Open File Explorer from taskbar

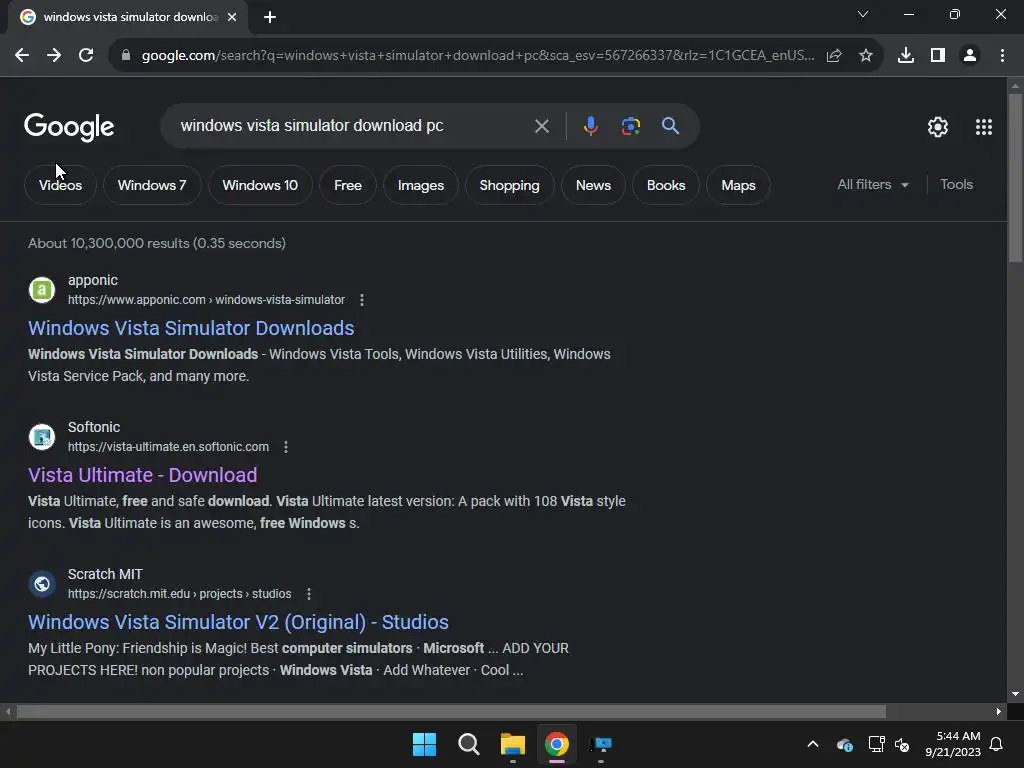pyautogui.click(x=513, y=744)
